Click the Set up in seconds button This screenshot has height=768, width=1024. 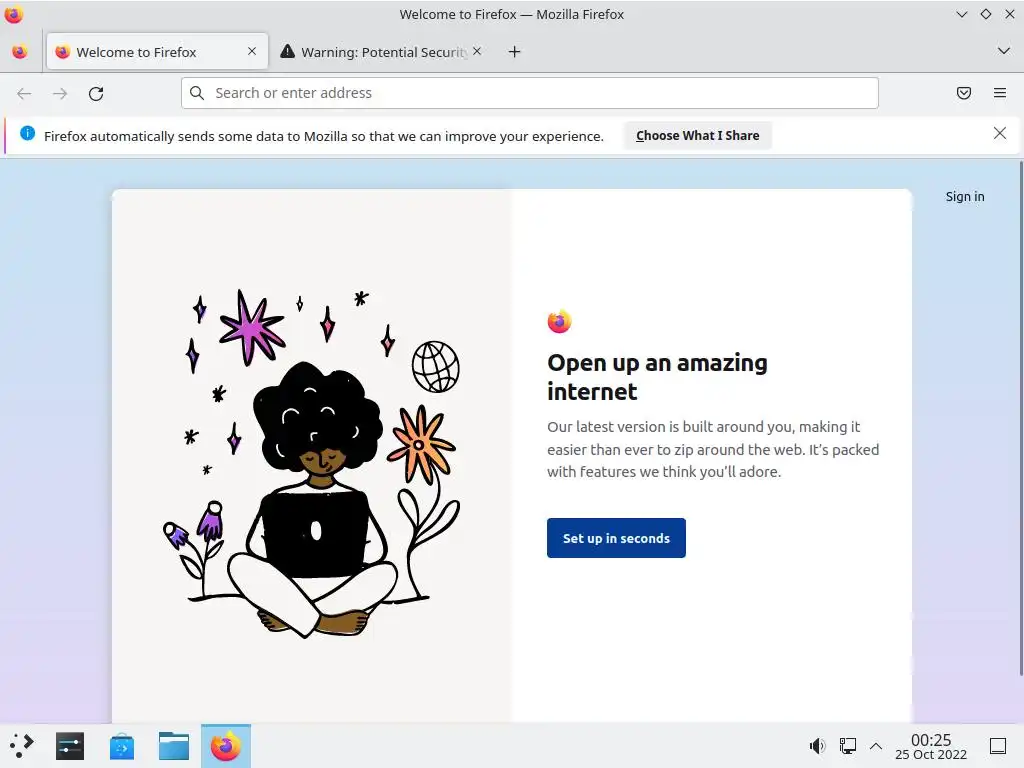pyautogui.click(x=616, y=538)
